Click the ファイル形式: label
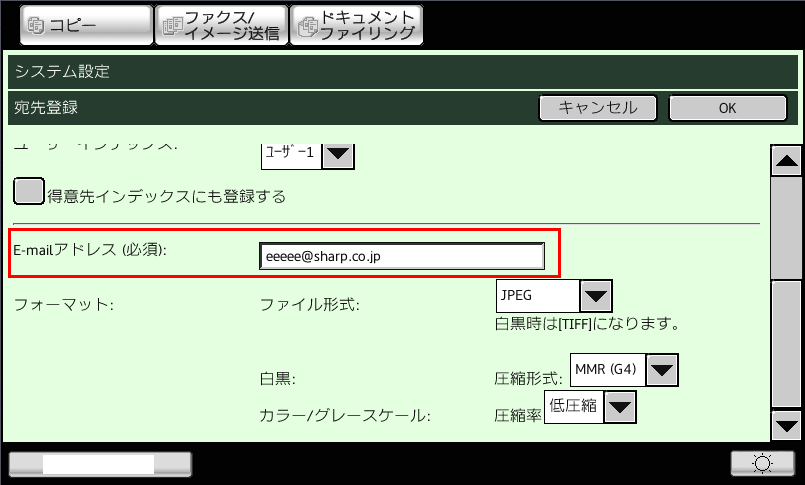805x485 pixels. 310,305
